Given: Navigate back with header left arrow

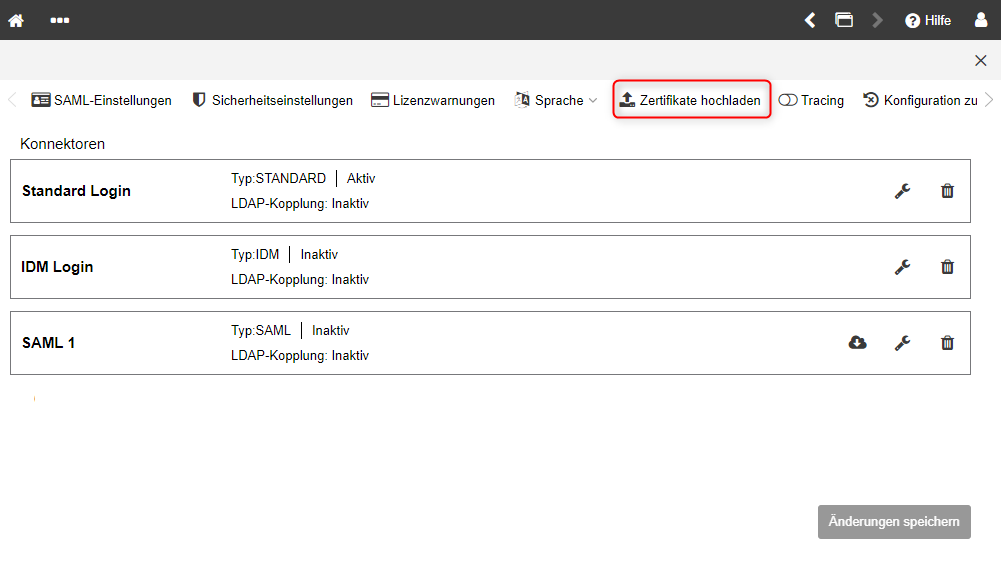Looking at the screenshot, I should (810, 20).
